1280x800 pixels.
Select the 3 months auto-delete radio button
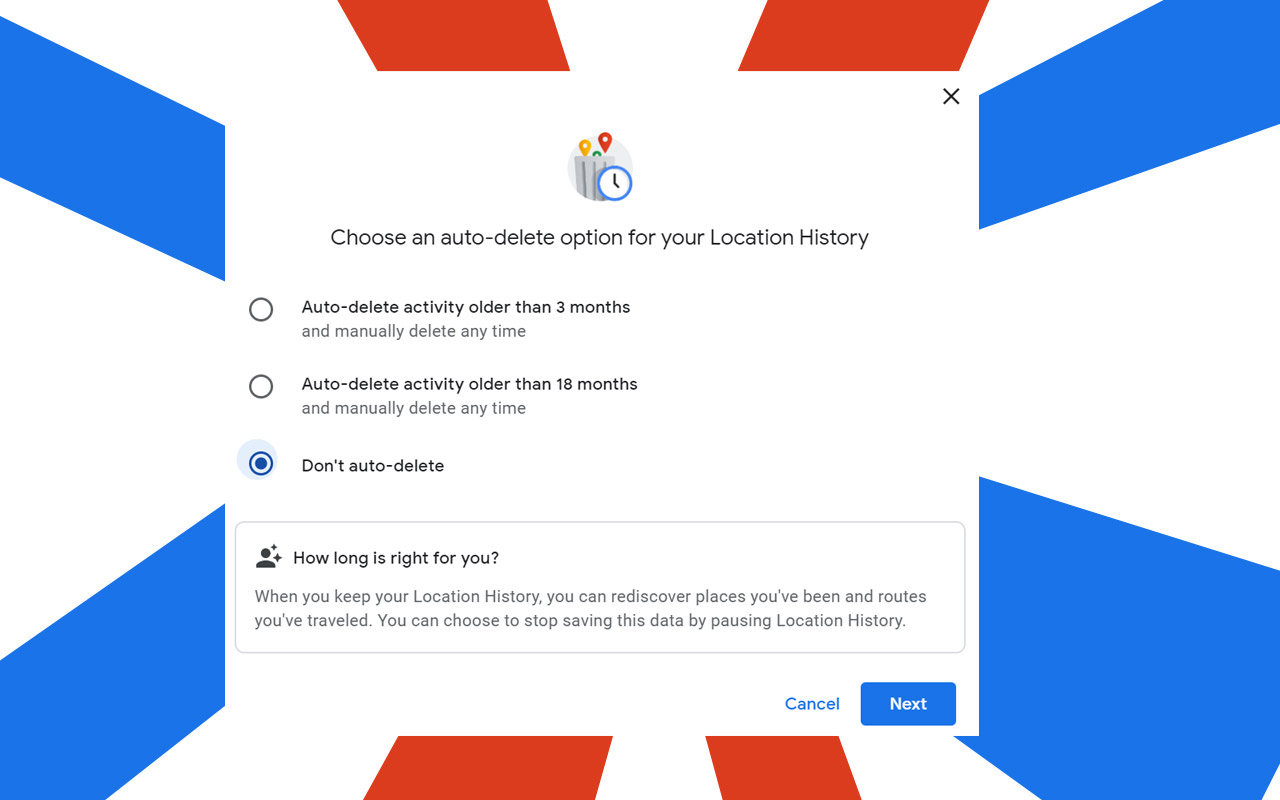(x=261, y=310)
